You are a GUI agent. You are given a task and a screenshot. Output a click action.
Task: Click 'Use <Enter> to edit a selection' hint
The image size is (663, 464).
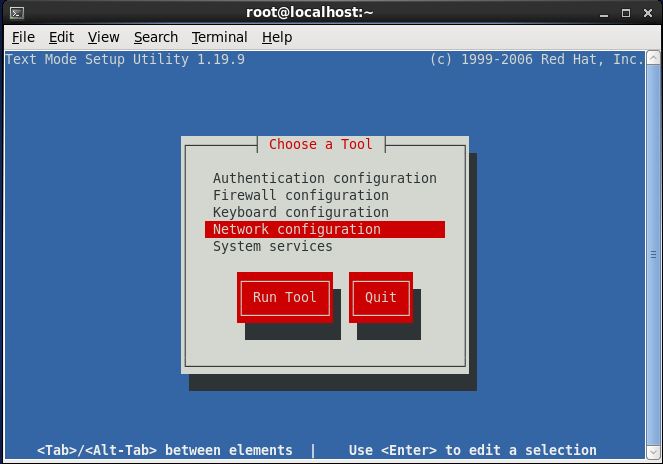473,450
